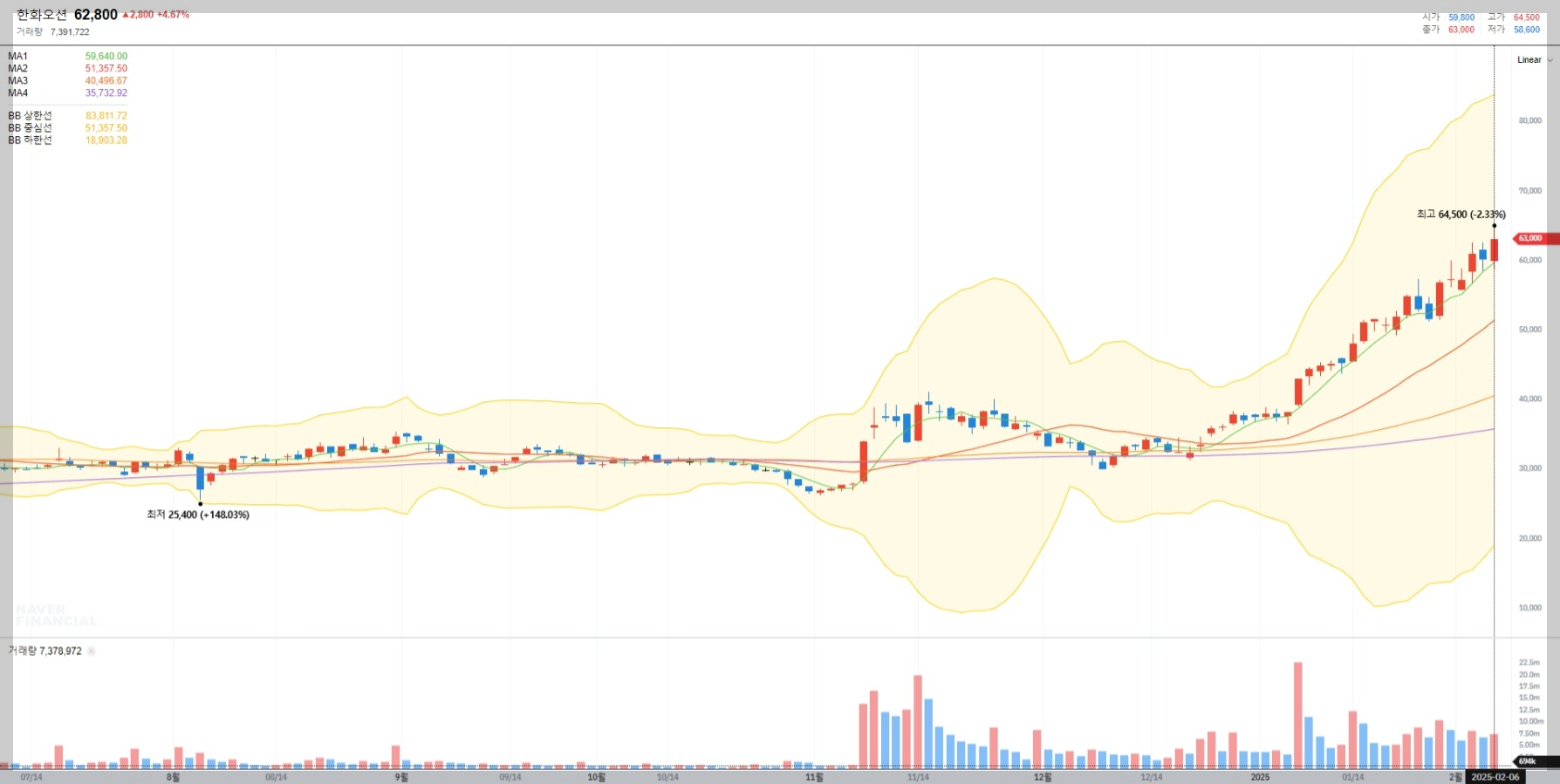Screen dimensions: 1560x784
Task: Click the 50,000 price axis label
Action: click(x=1530, y=330)
